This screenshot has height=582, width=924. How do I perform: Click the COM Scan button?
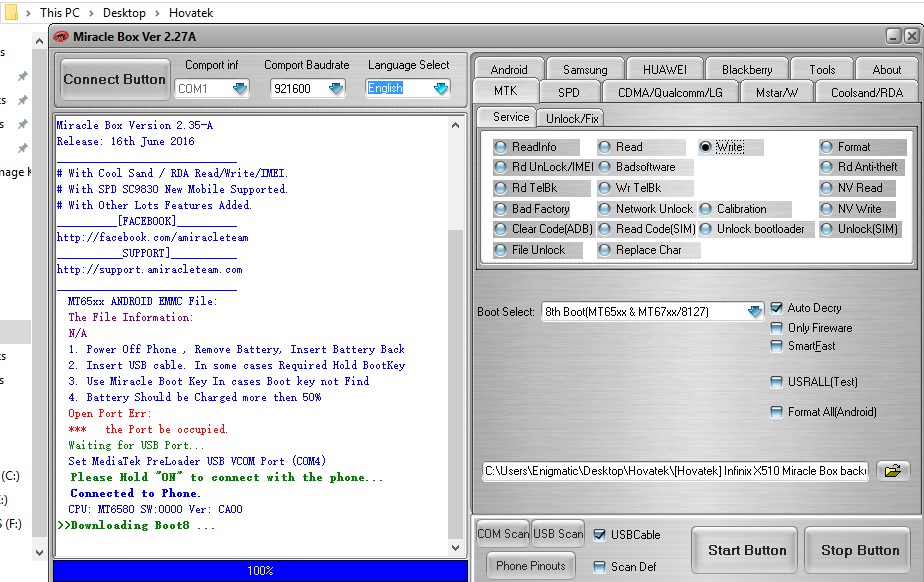click(x=503, y=534)
